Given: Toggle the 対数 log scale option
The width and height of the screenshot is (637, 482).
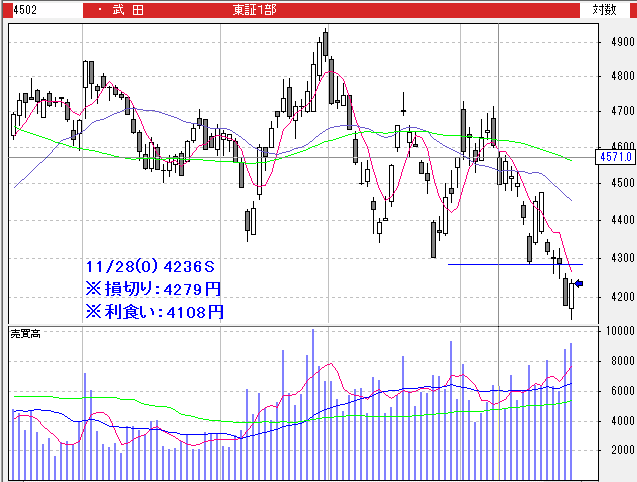Looking at the screenshot, I should pyautogui.click(x=606, y=9).
